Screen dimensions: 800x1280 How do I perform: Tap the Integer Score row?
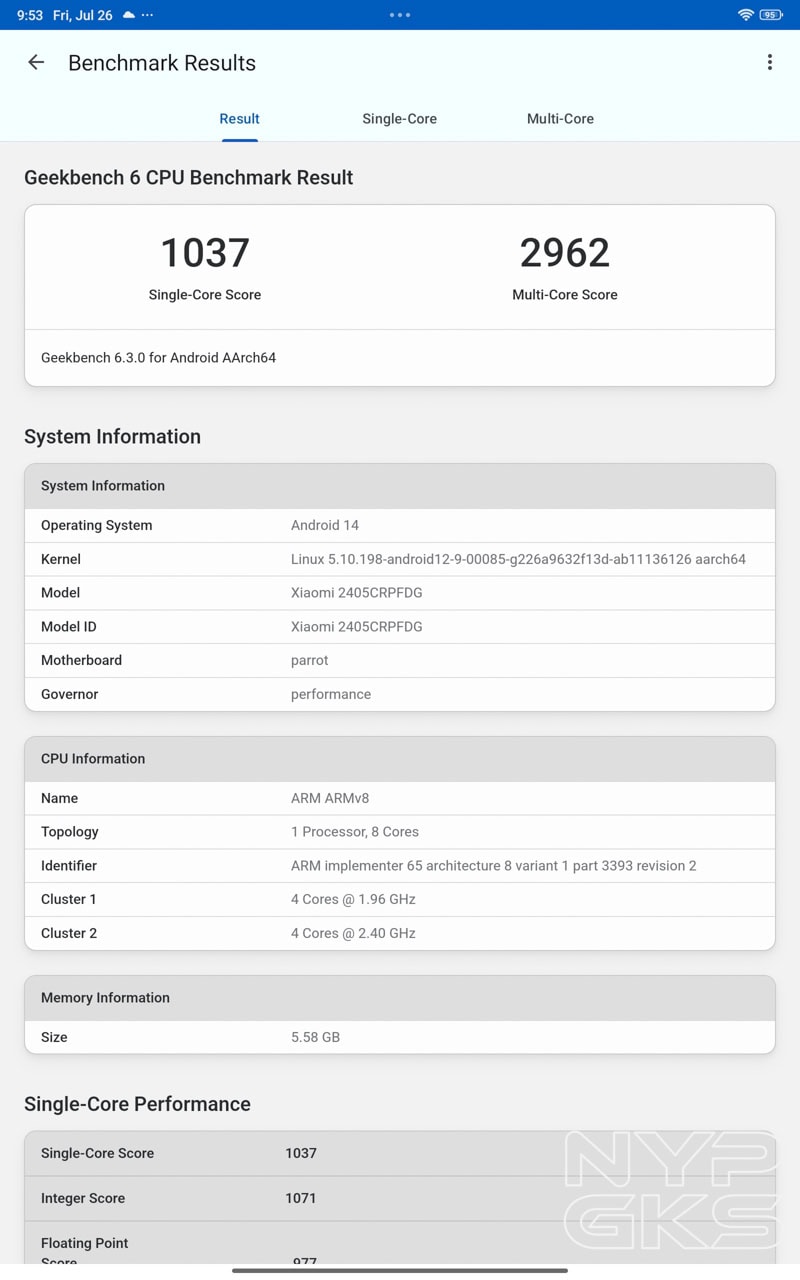(x=300, y=1198)
